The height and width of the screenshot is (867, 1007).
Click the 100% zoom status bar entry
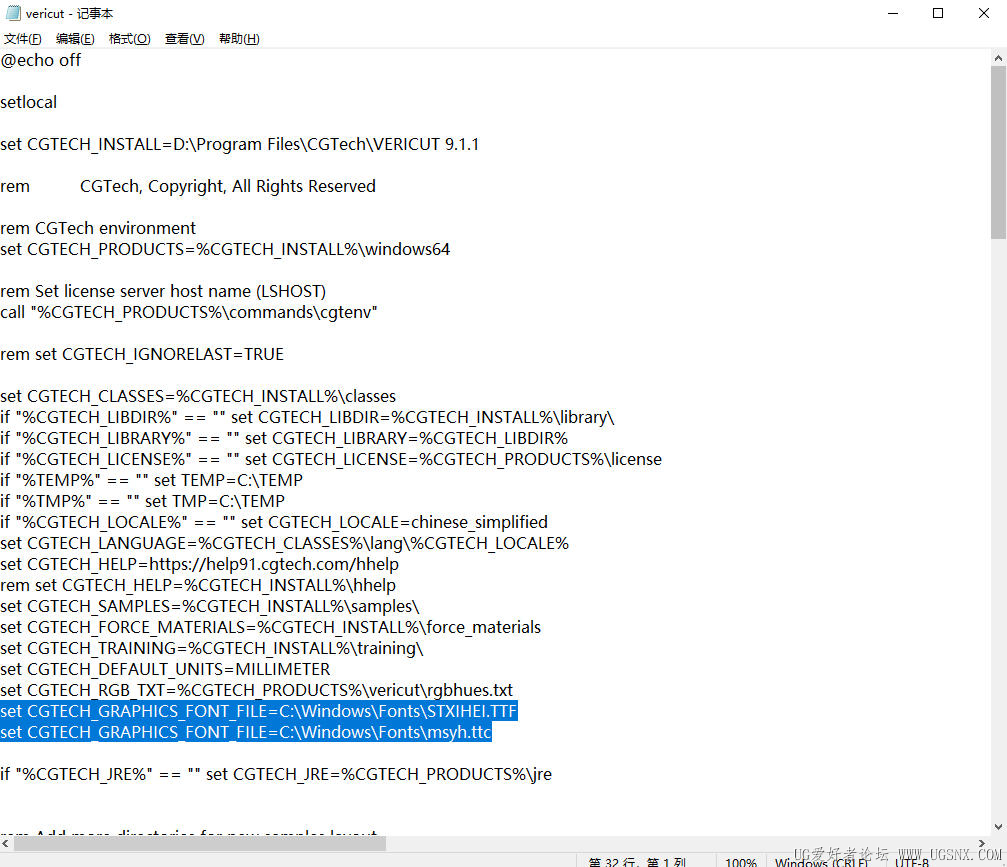[x=740, y=862]
